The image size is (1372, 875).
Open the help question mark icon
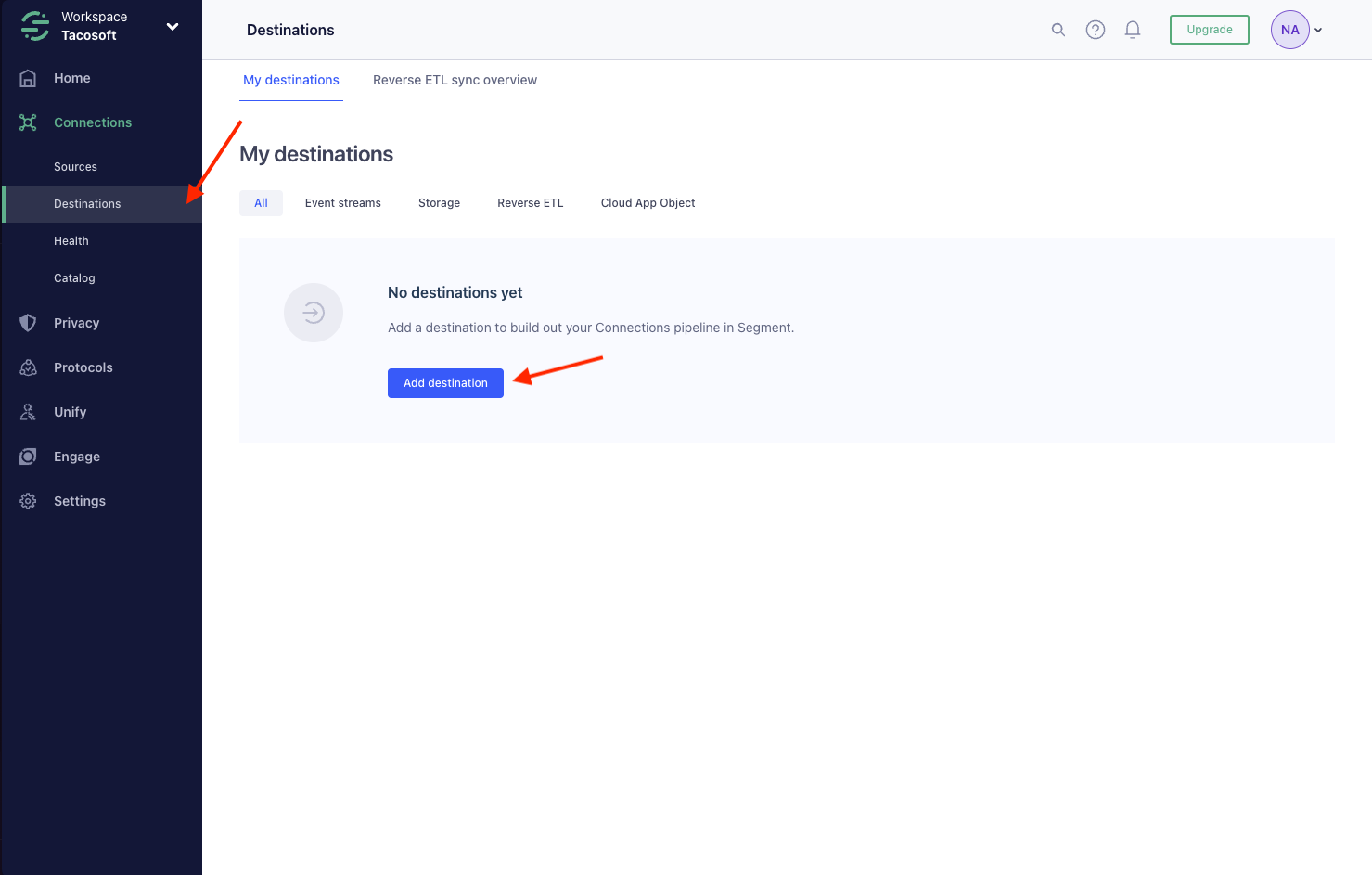click(1095, 29)
